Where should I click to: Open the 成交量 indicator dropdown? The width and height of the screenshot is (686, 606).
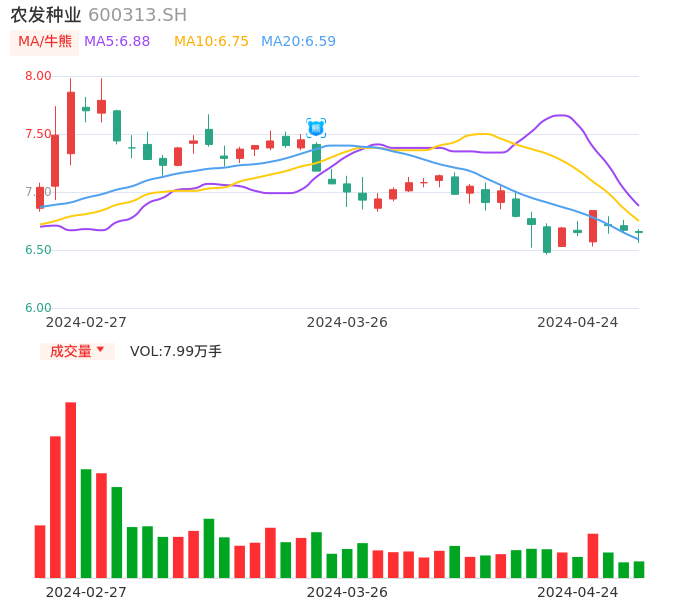pyautogui.click(x=77, y=351)
